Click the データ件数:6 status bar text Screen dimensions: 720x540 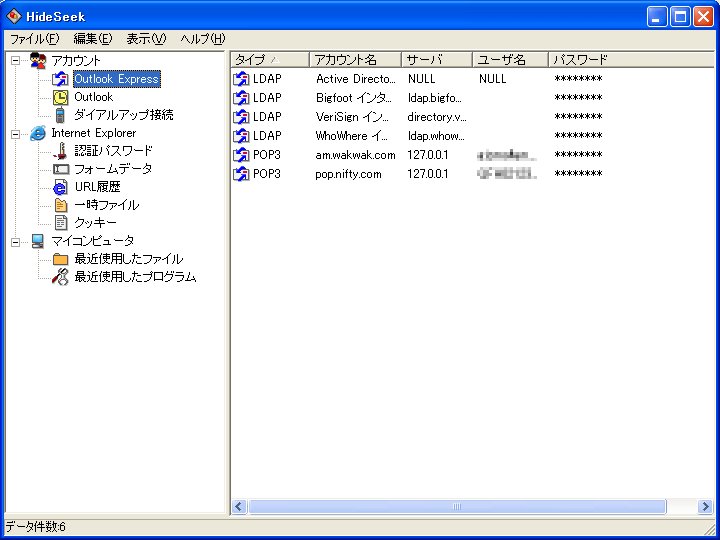[35, 527]
